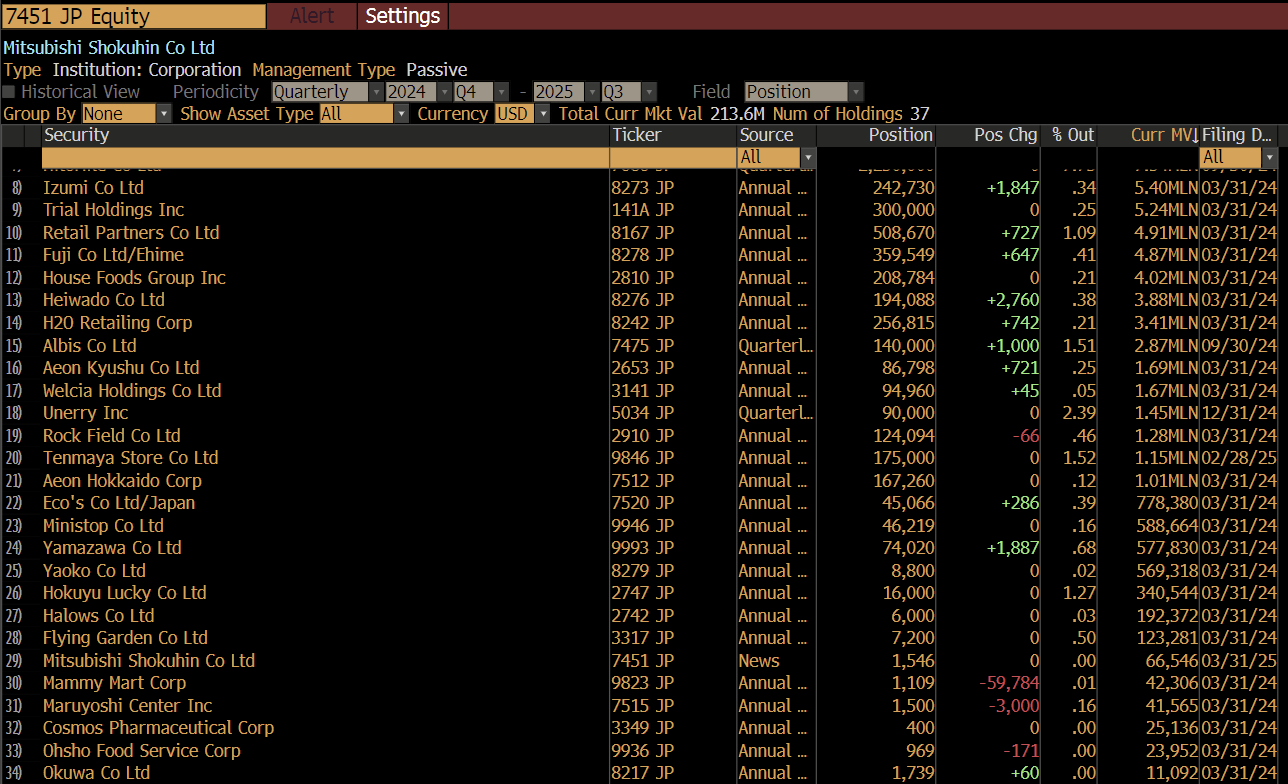Select House Foods Group Inc security
This screenshot has width=1288, height=784.
coord(134,278)
